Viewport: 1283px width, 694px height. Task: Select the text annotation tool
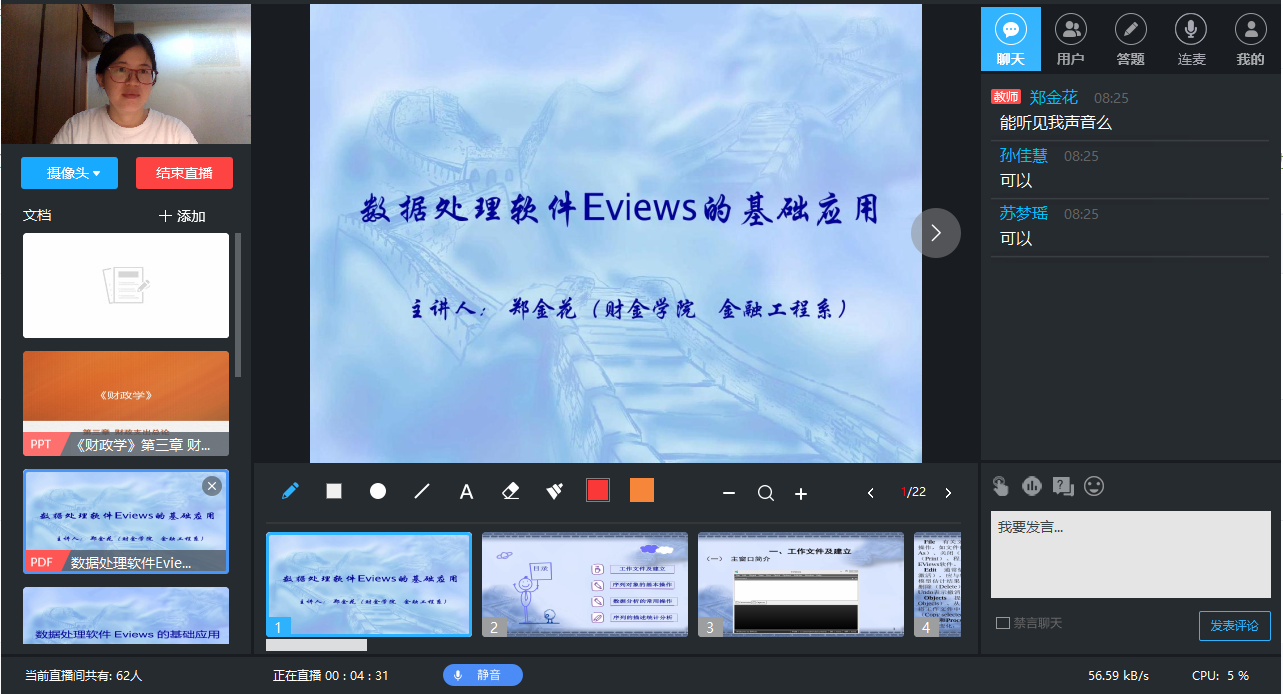[466, 492]
